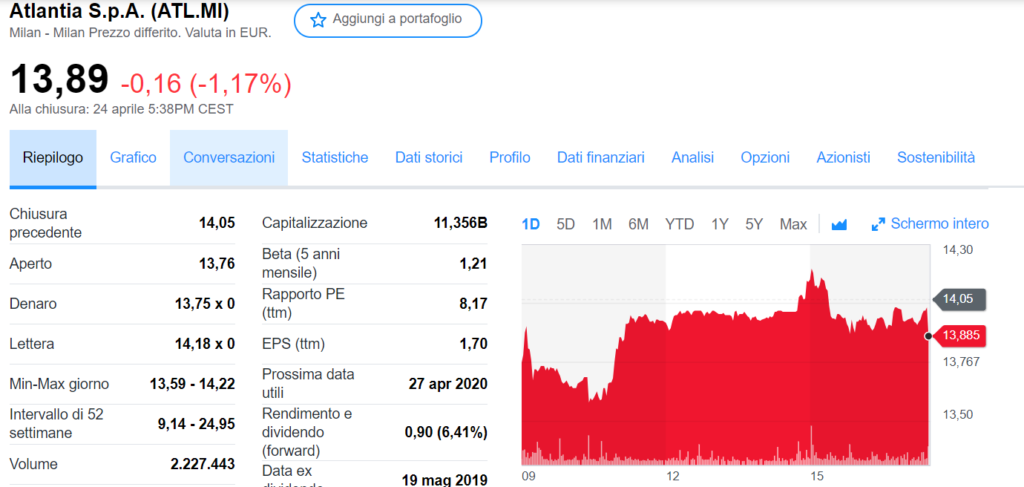The height and width of the screenshot is (487, 1024).
Task: Click the dividend yield value 0,90 (6,41%)
Action: tap(446, 432)
